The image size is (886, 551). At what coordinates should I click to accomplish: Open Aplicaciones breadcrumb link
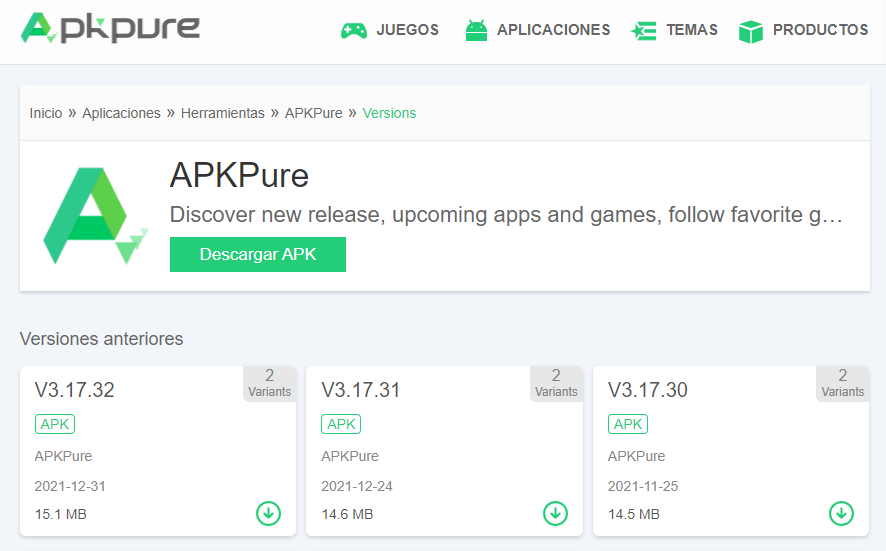121,113
